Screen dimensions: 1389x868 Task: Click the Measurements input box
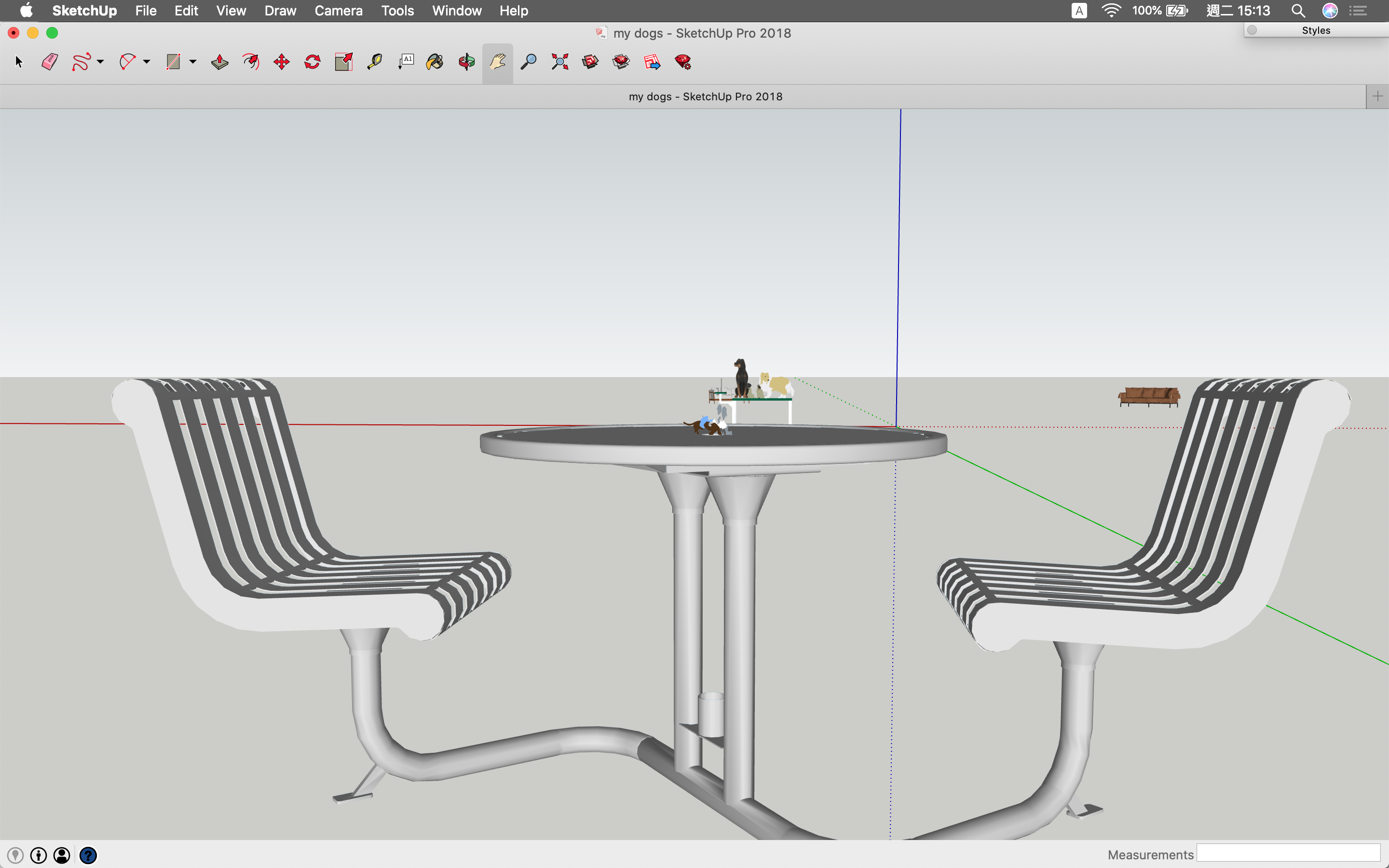(1288, 854)
